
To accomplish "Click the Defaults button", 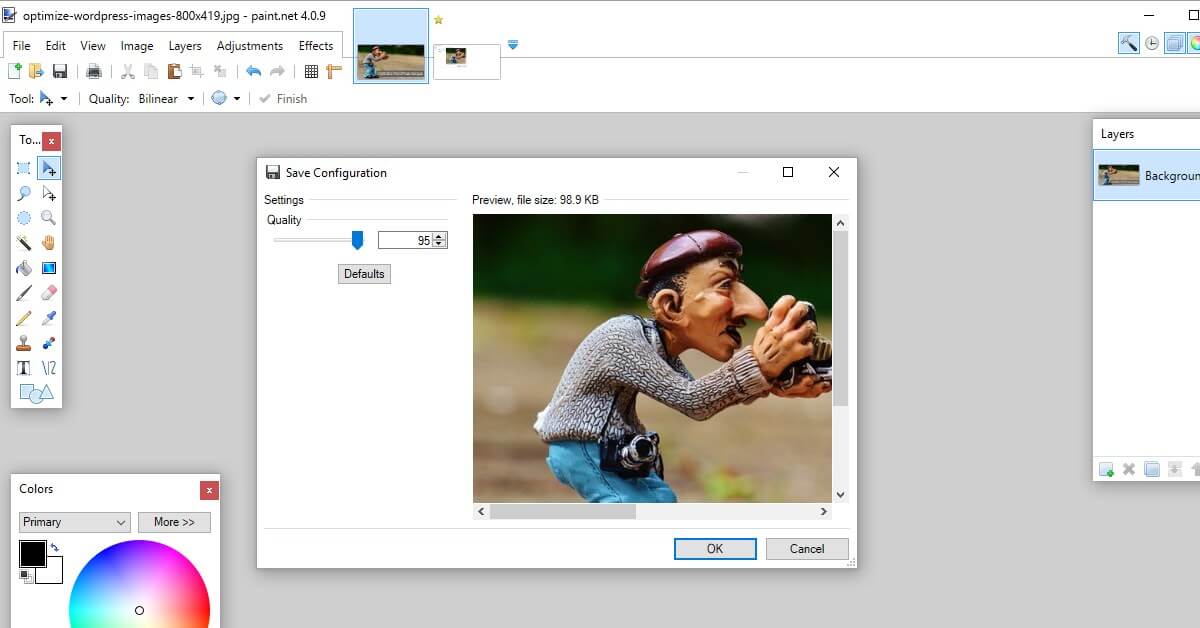I will coord(364,274).
